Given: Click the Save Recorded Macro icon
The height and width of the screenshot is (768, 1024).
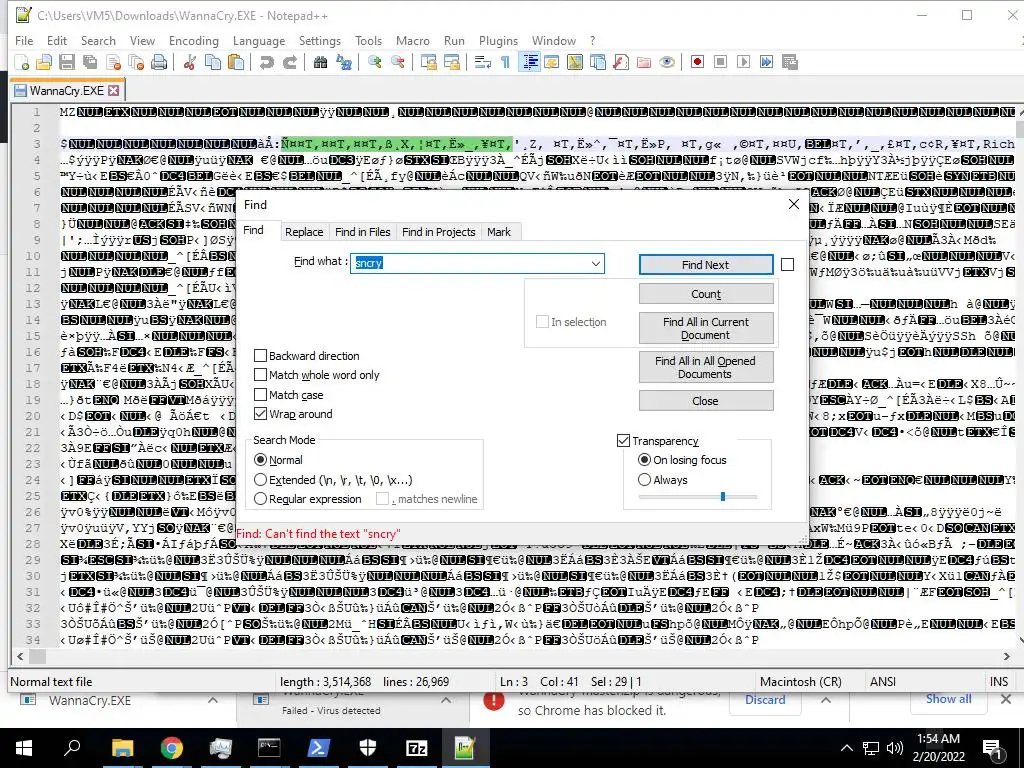Looking at the screenshot, I should [790, 62].
